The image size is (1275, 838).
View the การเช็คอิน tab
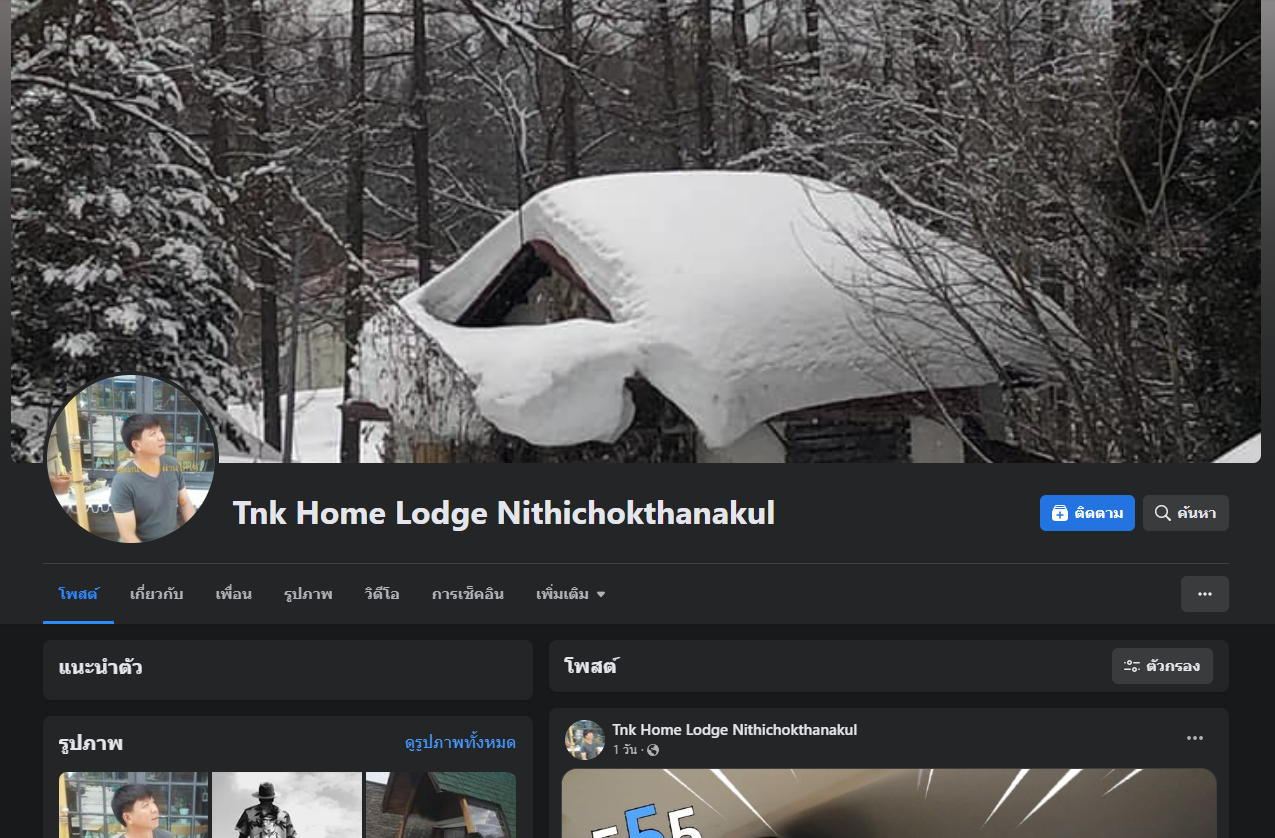click(468, 594)
